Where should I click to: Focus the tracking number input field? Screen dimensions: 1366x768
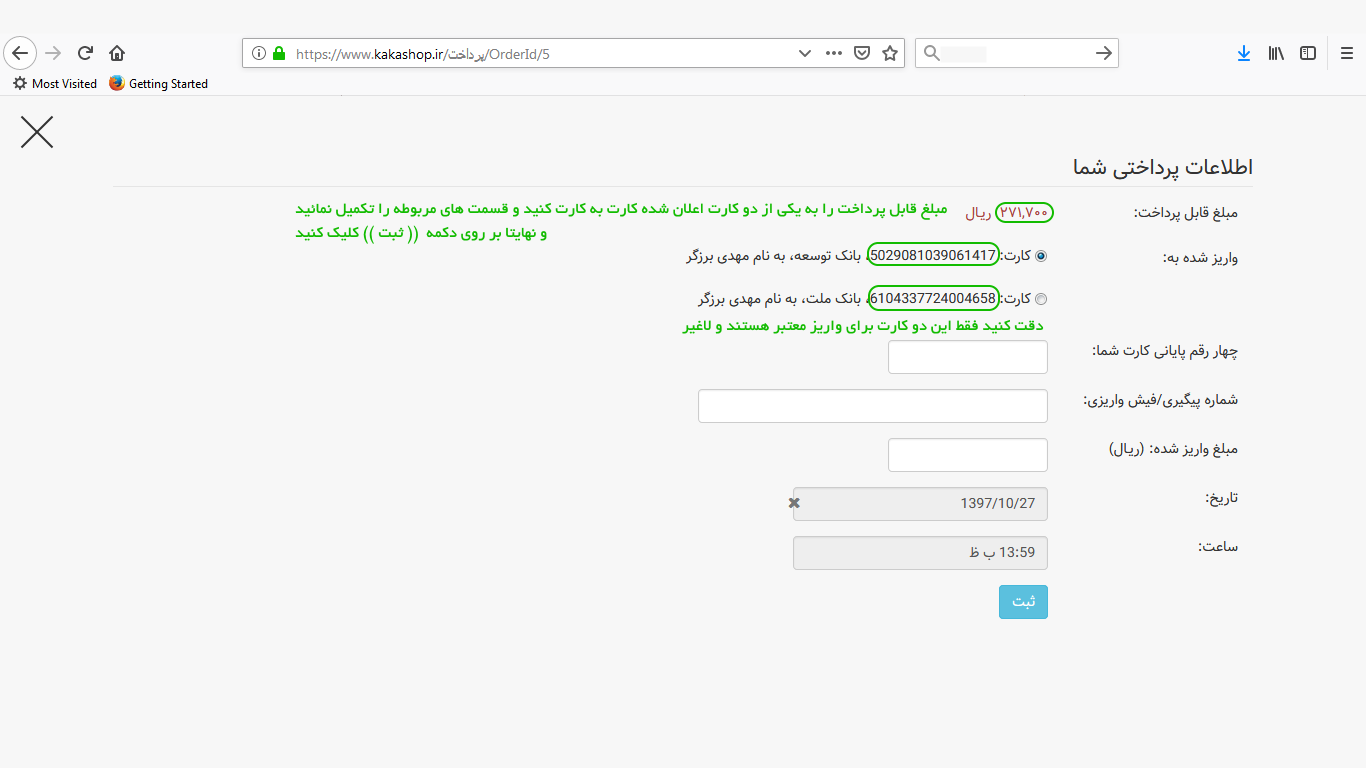point(872,406)
